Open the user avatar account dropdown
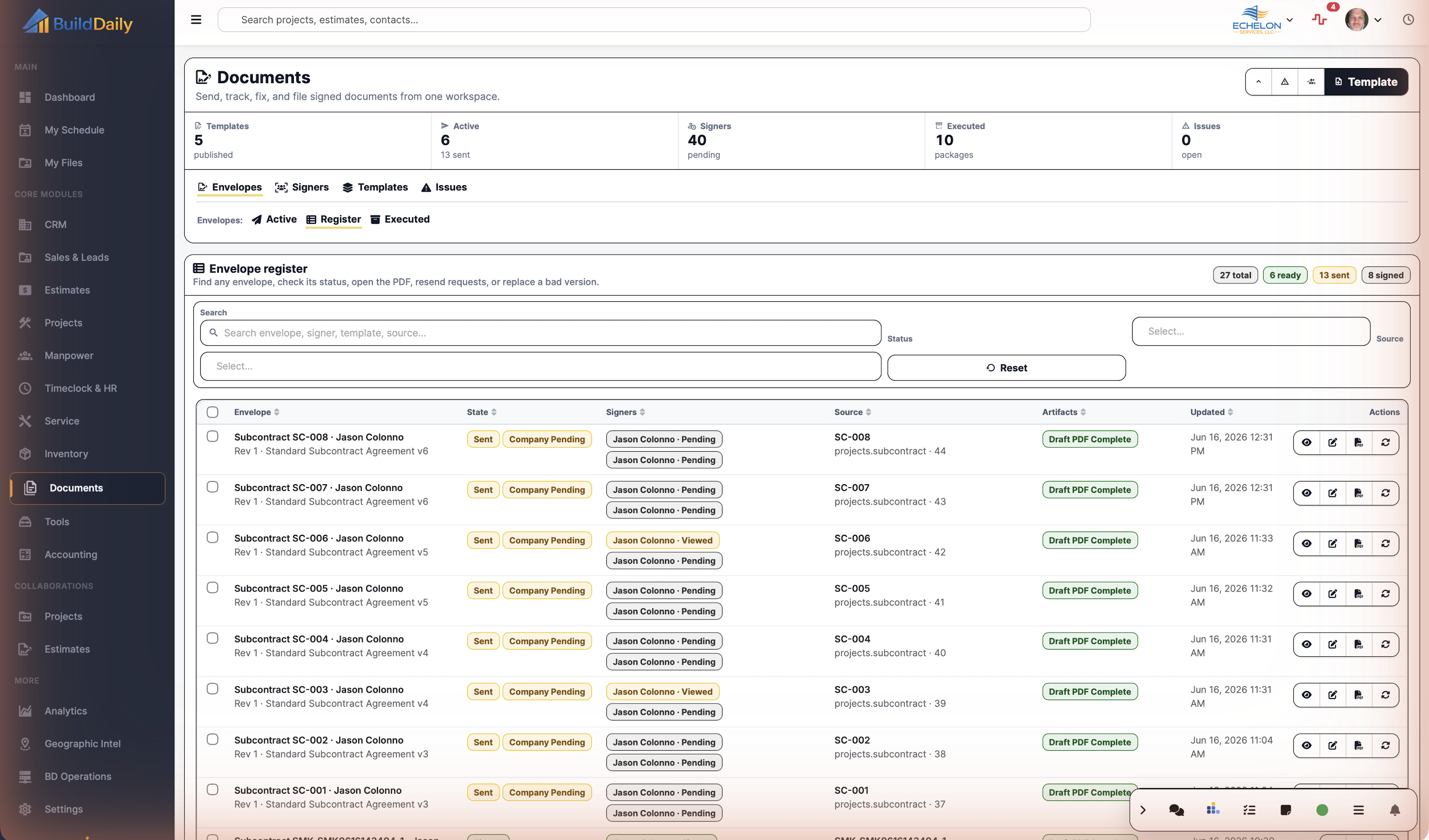 point(1363,20)
